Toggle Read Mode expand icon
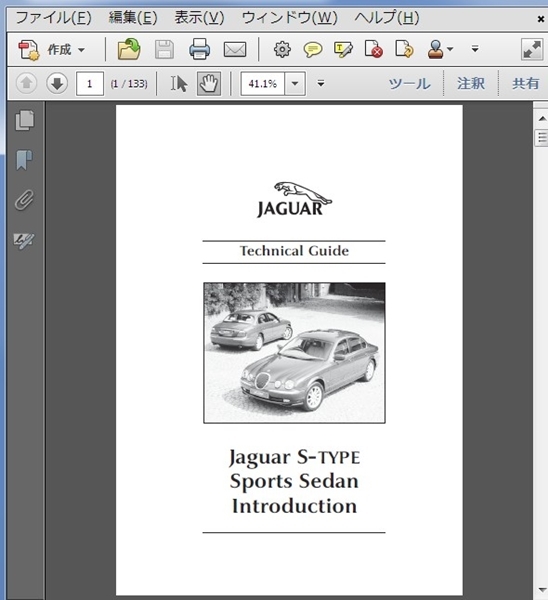 [532, 49]
